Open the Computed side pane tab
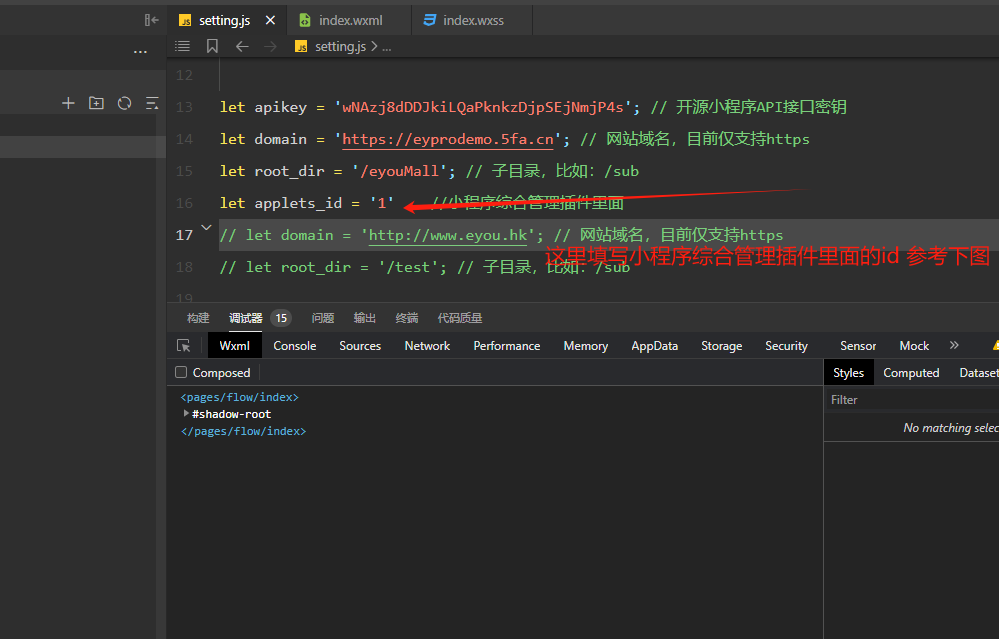The width and height of the screenshot is (999, 639). pyautogui.click(x=911, y=373)
